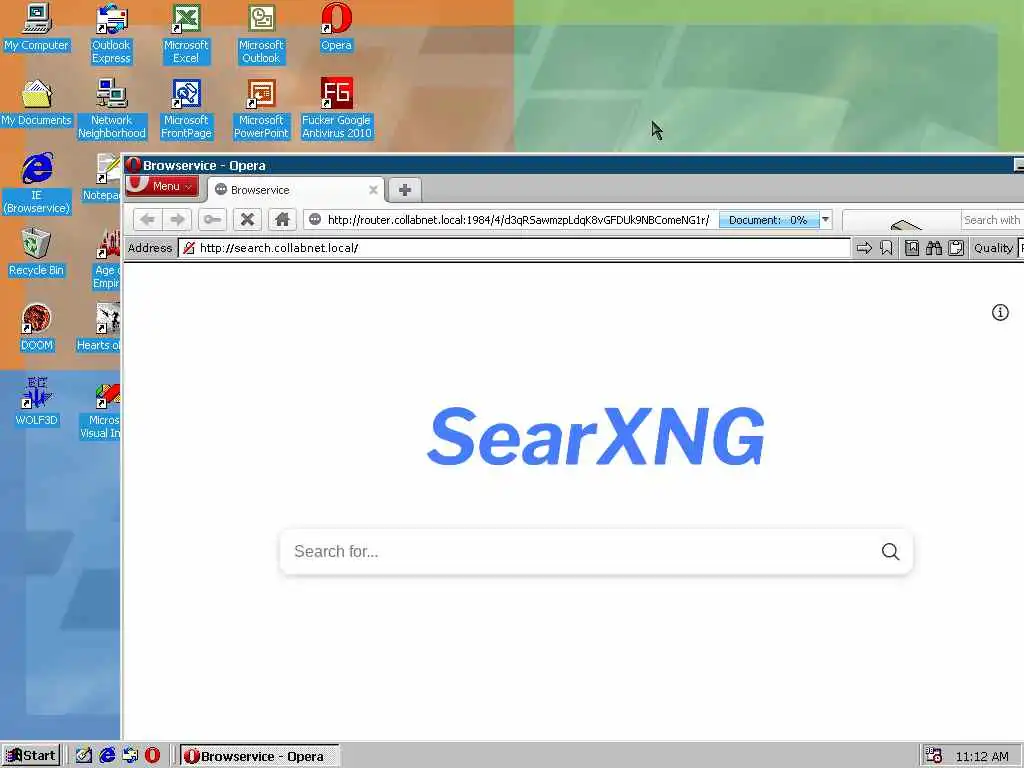
Task: Launch Outlook Express from quick launch
Action: (130, 756)
